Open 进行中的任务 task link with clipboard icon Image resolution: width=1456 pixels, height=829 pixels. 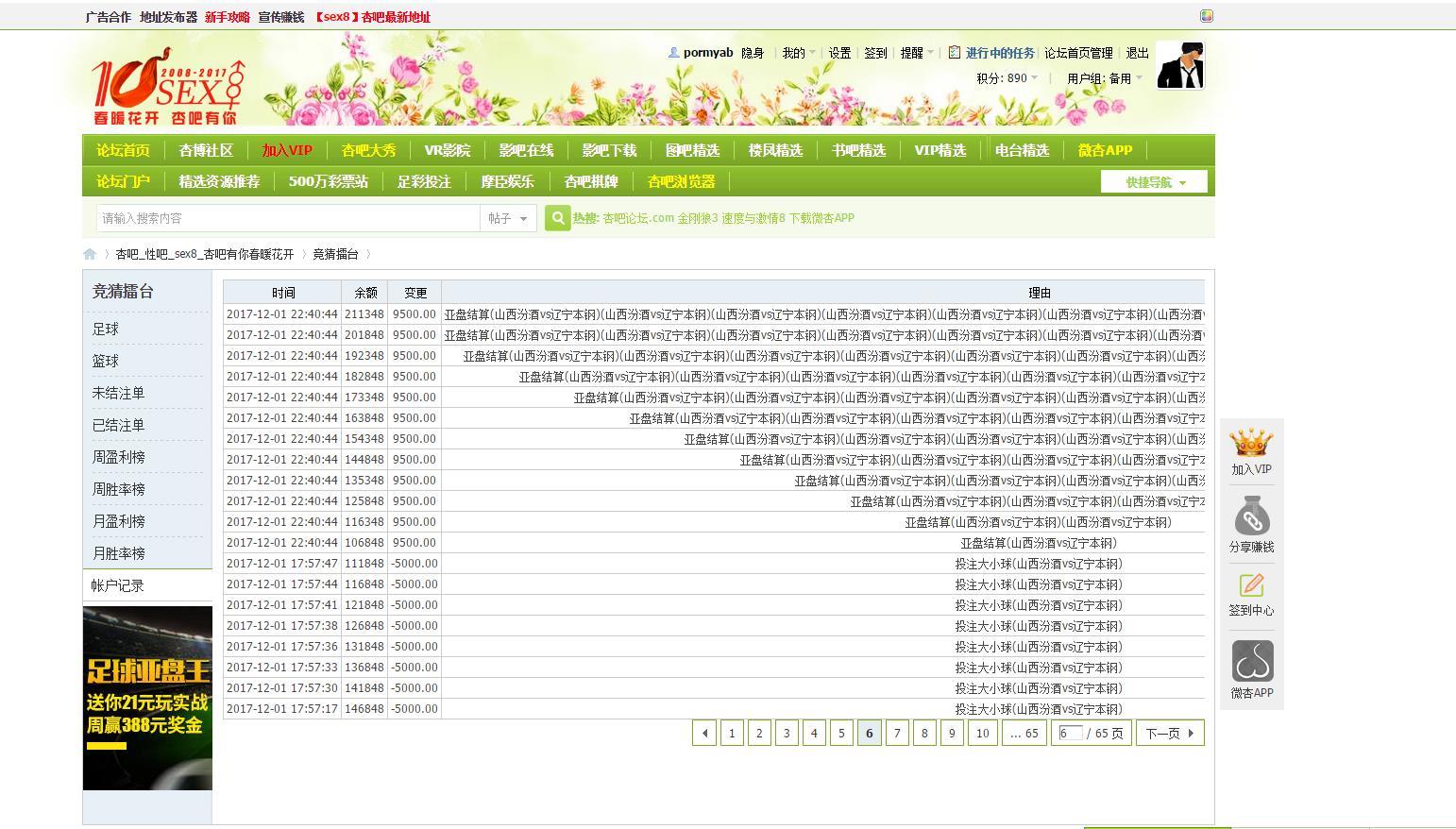pyautogui.click(x=991, y=53)
